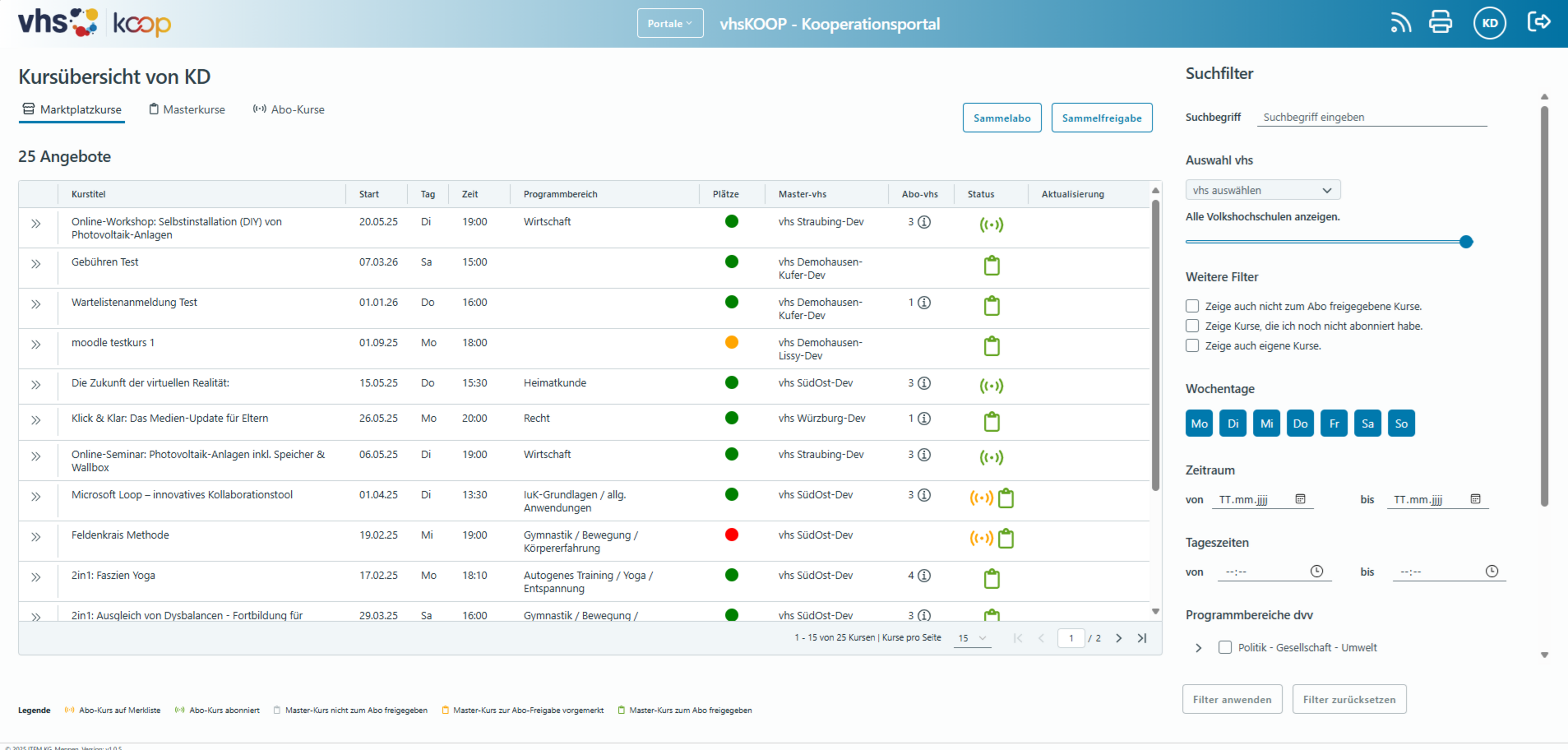Click the Volkshochschulen range slider handle
The height and width of the screenshot is (750, 1568).
[x=1466, y=242]
